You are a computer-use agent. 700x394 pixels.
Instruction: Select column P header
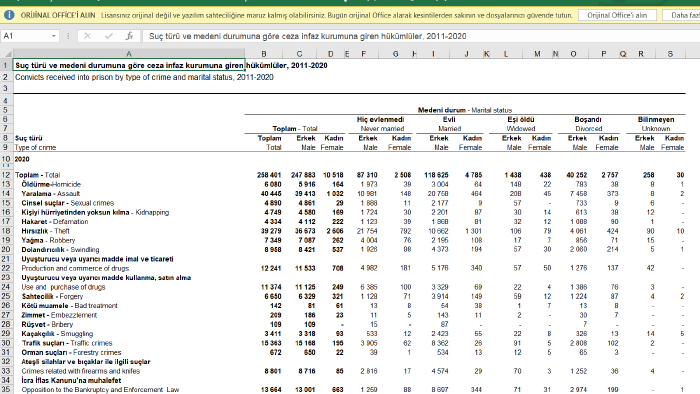(x=604, y=54)
